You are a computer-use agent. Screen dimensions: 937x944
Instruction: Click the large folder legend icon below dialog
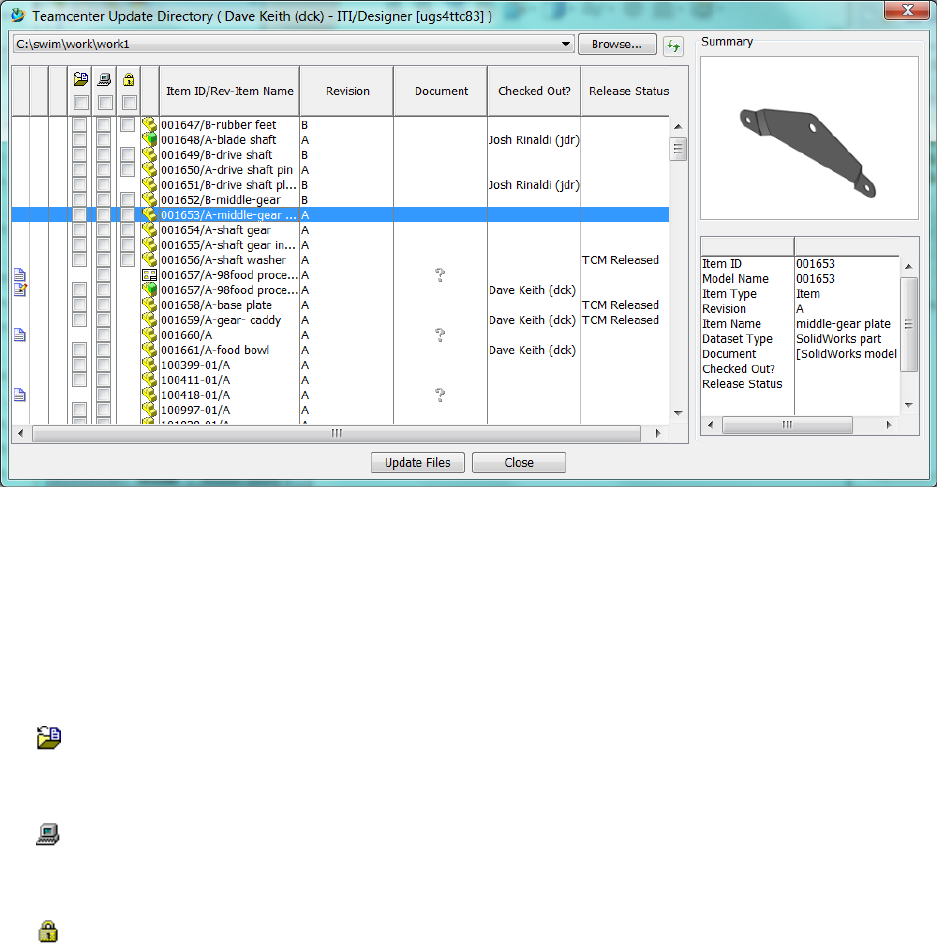49,738
